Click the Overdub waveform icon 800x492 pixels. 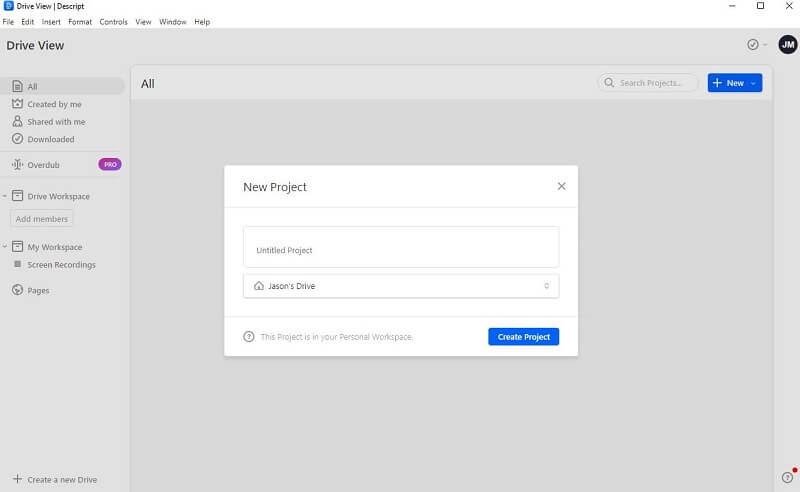[x=17, y=164]
